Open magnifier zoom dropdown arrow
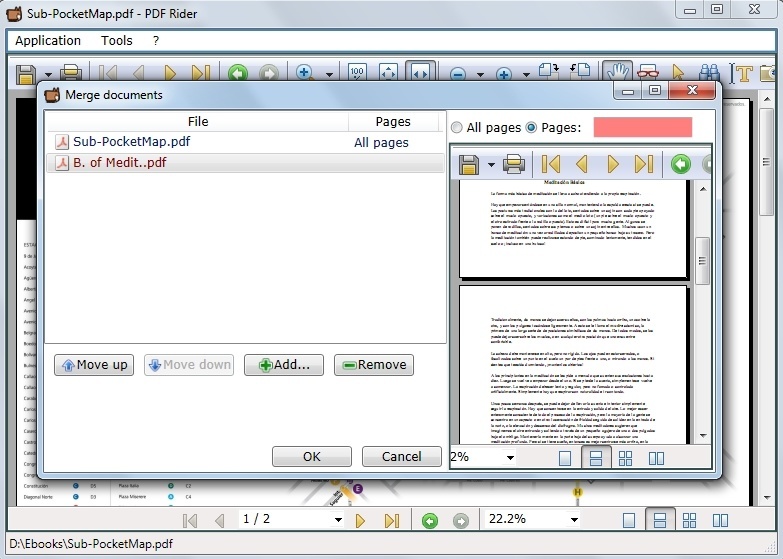Image resolution: width=783 pixels, height=559 pixels. [329, 75]
